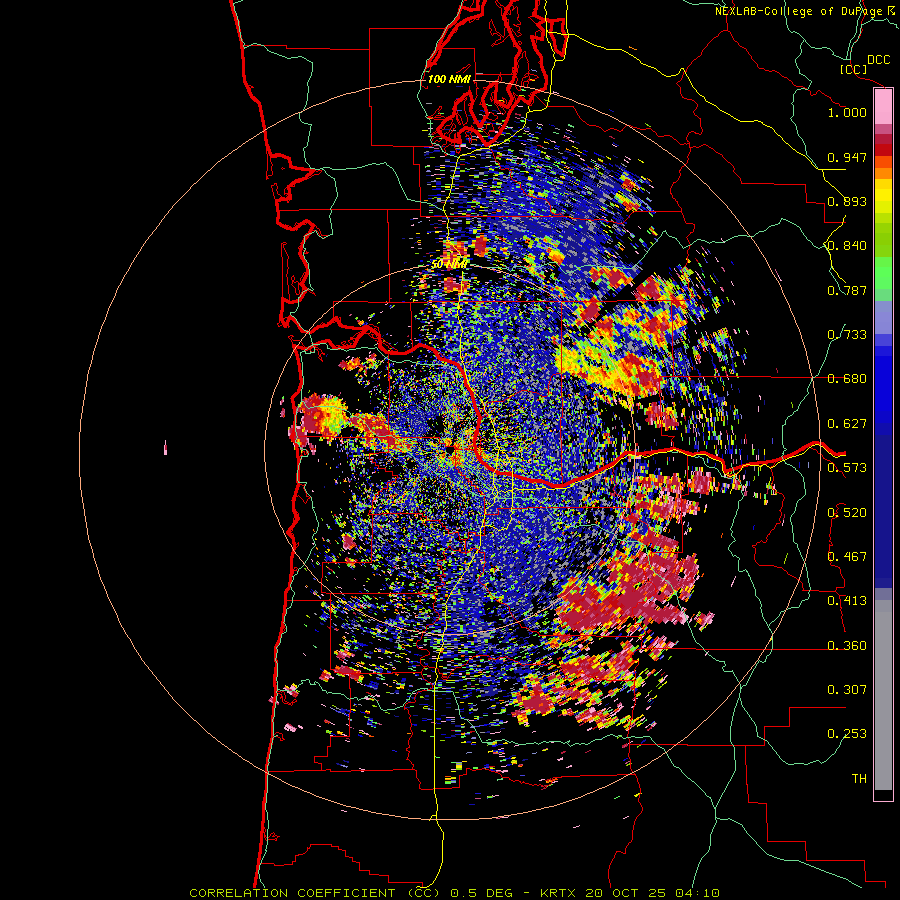Select the 0.627 scale value
The image size is (900, 900).
847,424
